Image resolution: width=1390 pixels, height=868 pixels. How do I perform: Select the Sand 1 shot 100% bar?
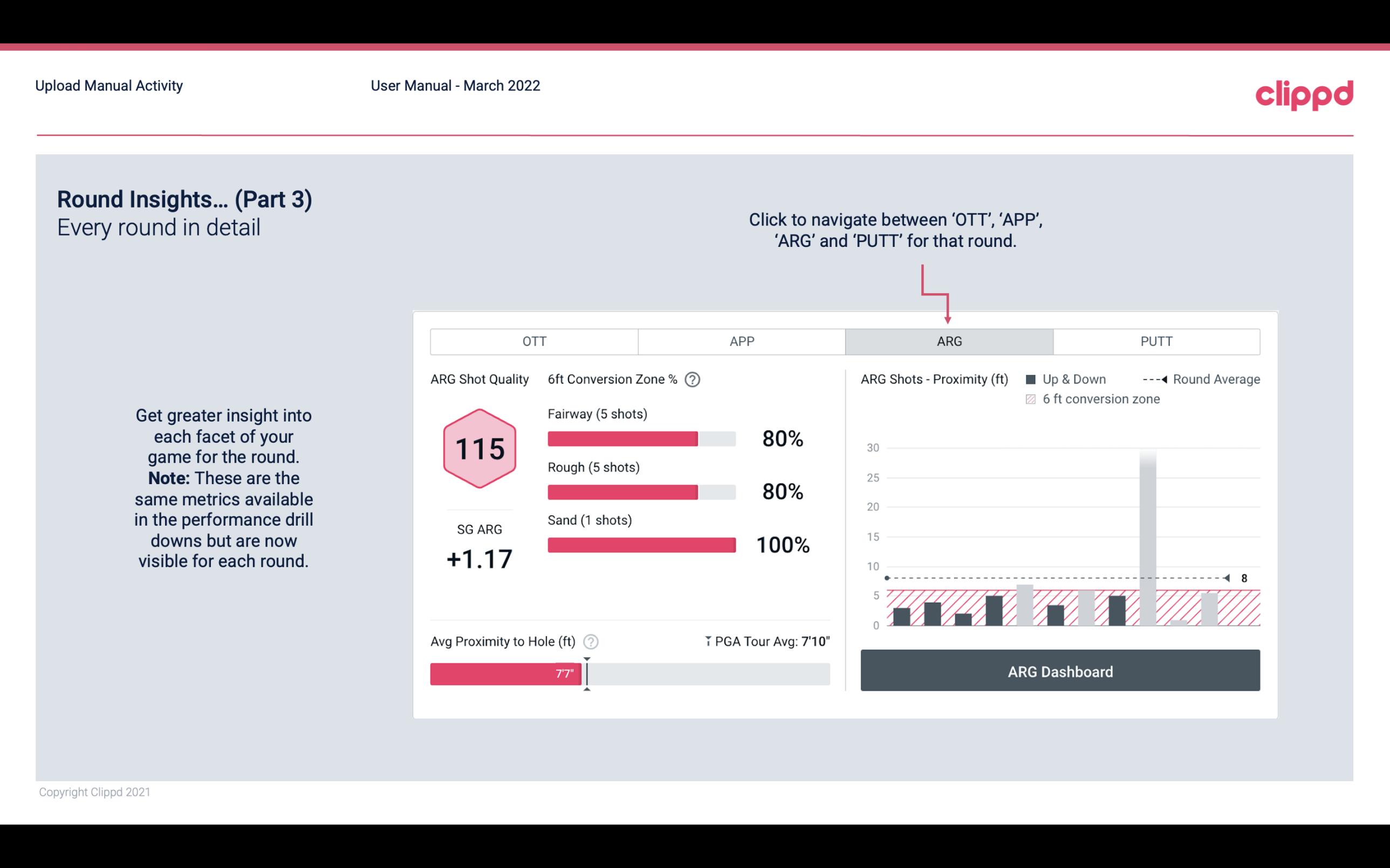pos(641,543)
